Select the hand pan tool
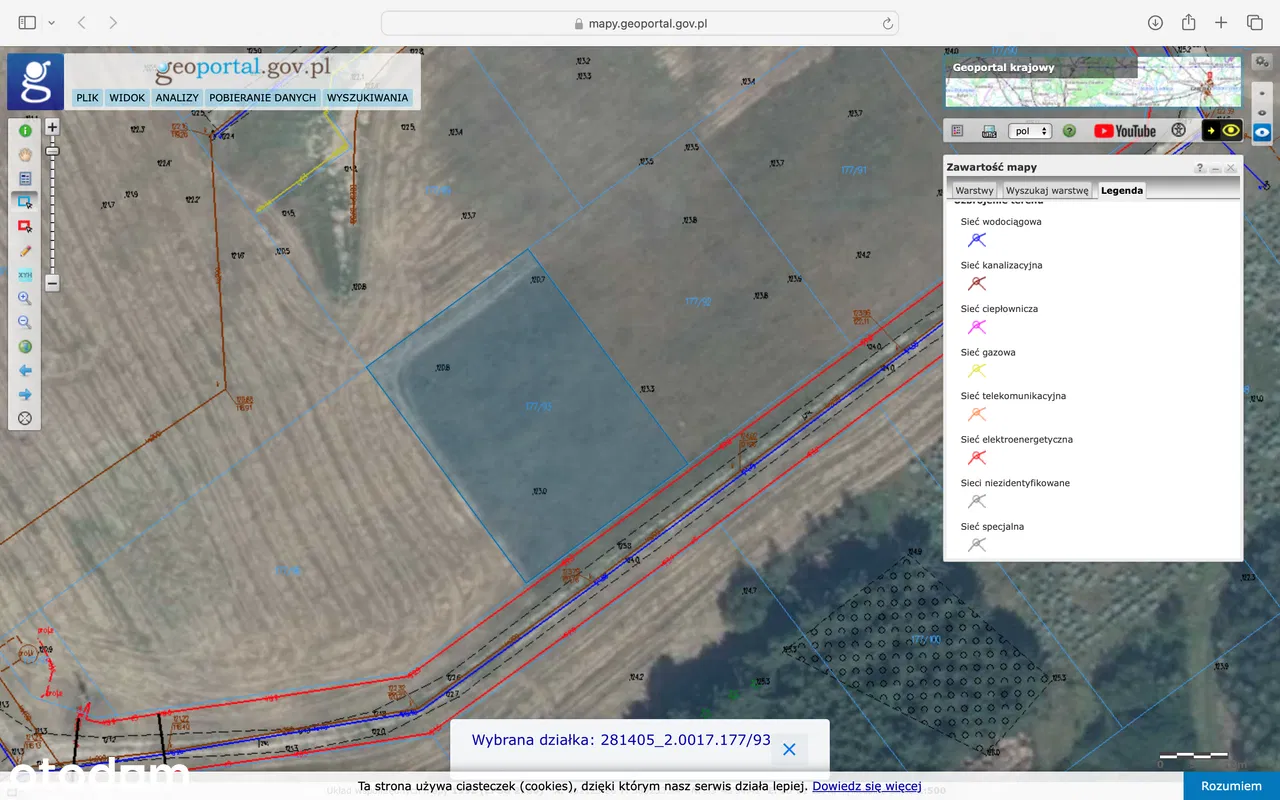 tap(25, 154)
